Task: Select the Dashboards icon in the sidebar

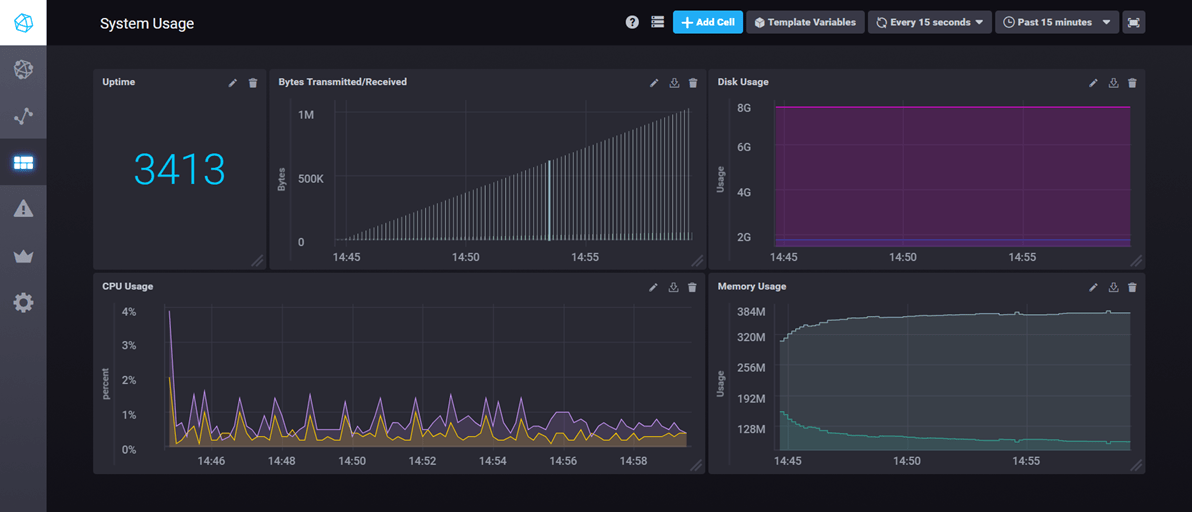Action: [23, 162]
